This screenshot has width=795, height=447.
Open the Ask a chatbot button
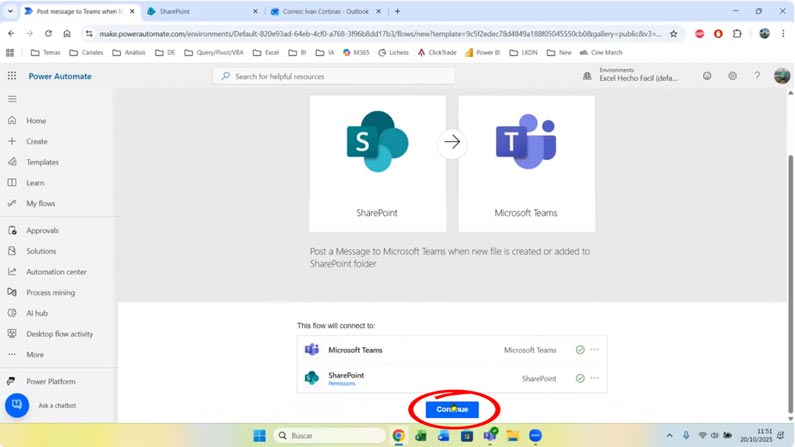[17, 405]
